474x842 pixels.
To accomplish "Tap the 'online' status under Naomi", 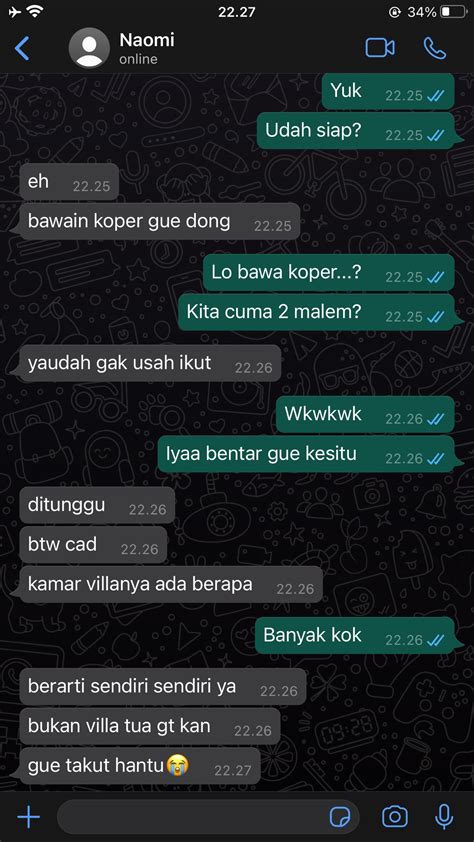I will [138, 60].
